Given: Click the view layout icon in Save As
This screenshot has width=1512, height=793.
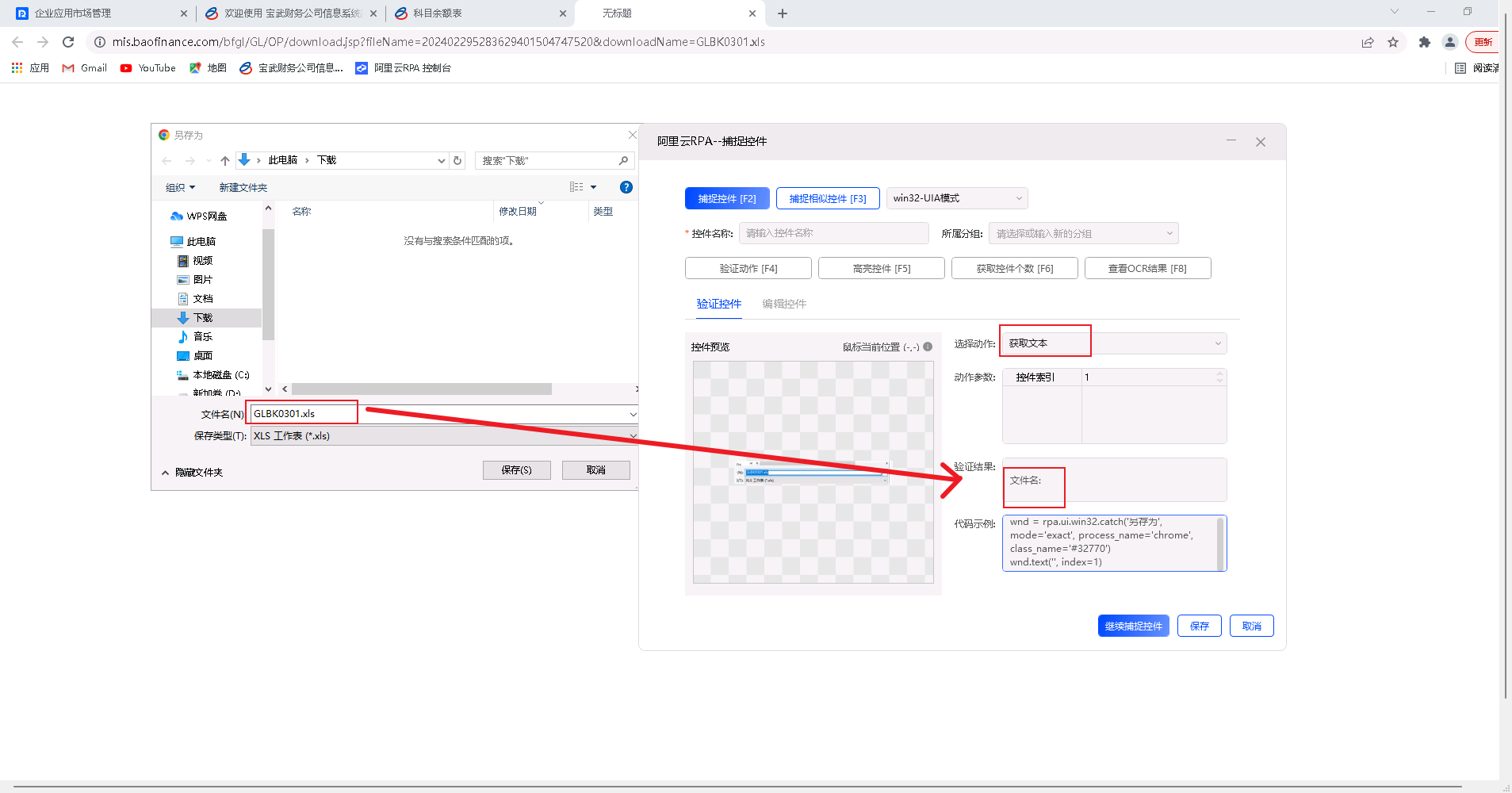Looking at the screenshot, I should [x=576, y=187].
